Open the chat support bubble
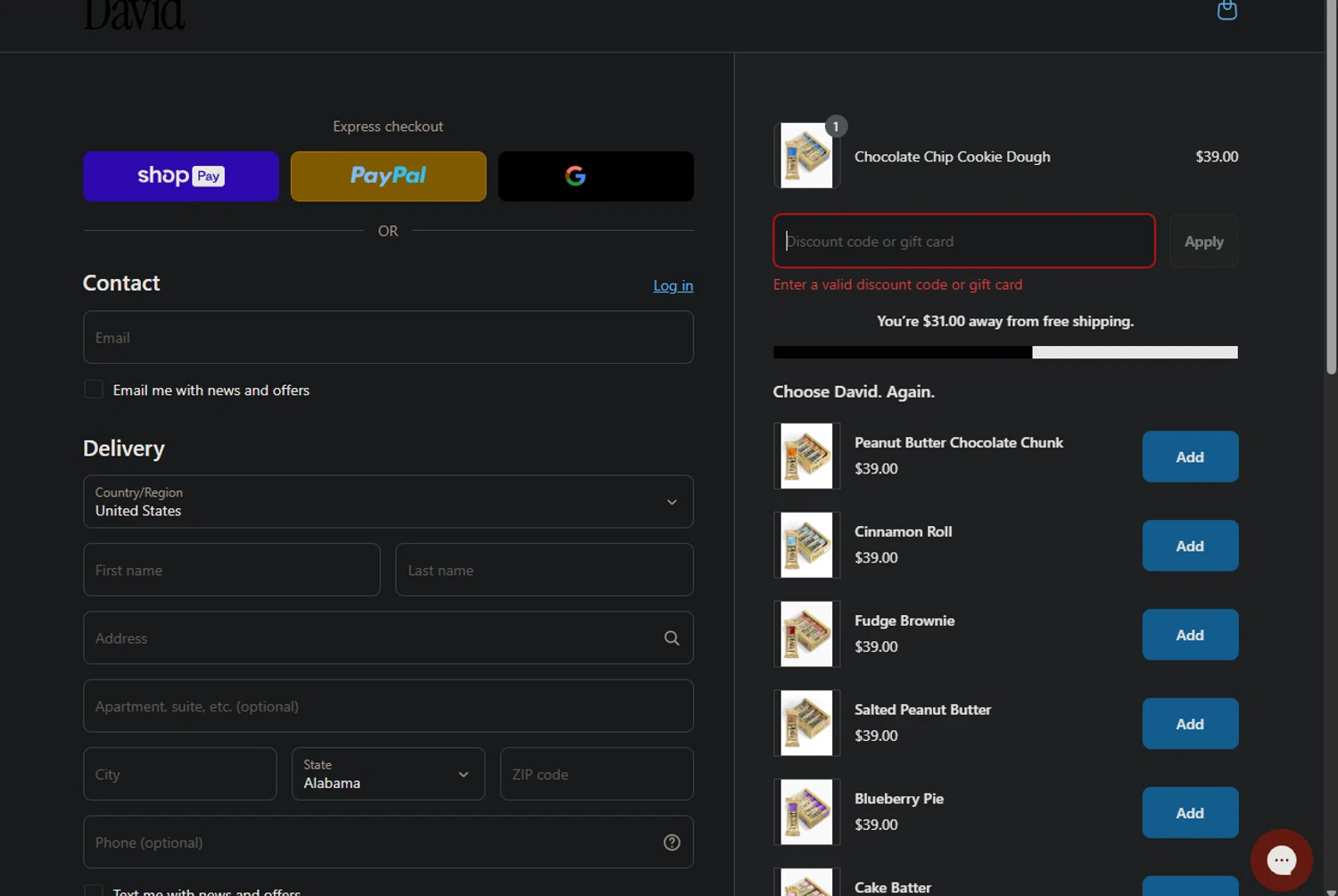The height and width of the screenshot is (896, 1338). coord(1281,860)
